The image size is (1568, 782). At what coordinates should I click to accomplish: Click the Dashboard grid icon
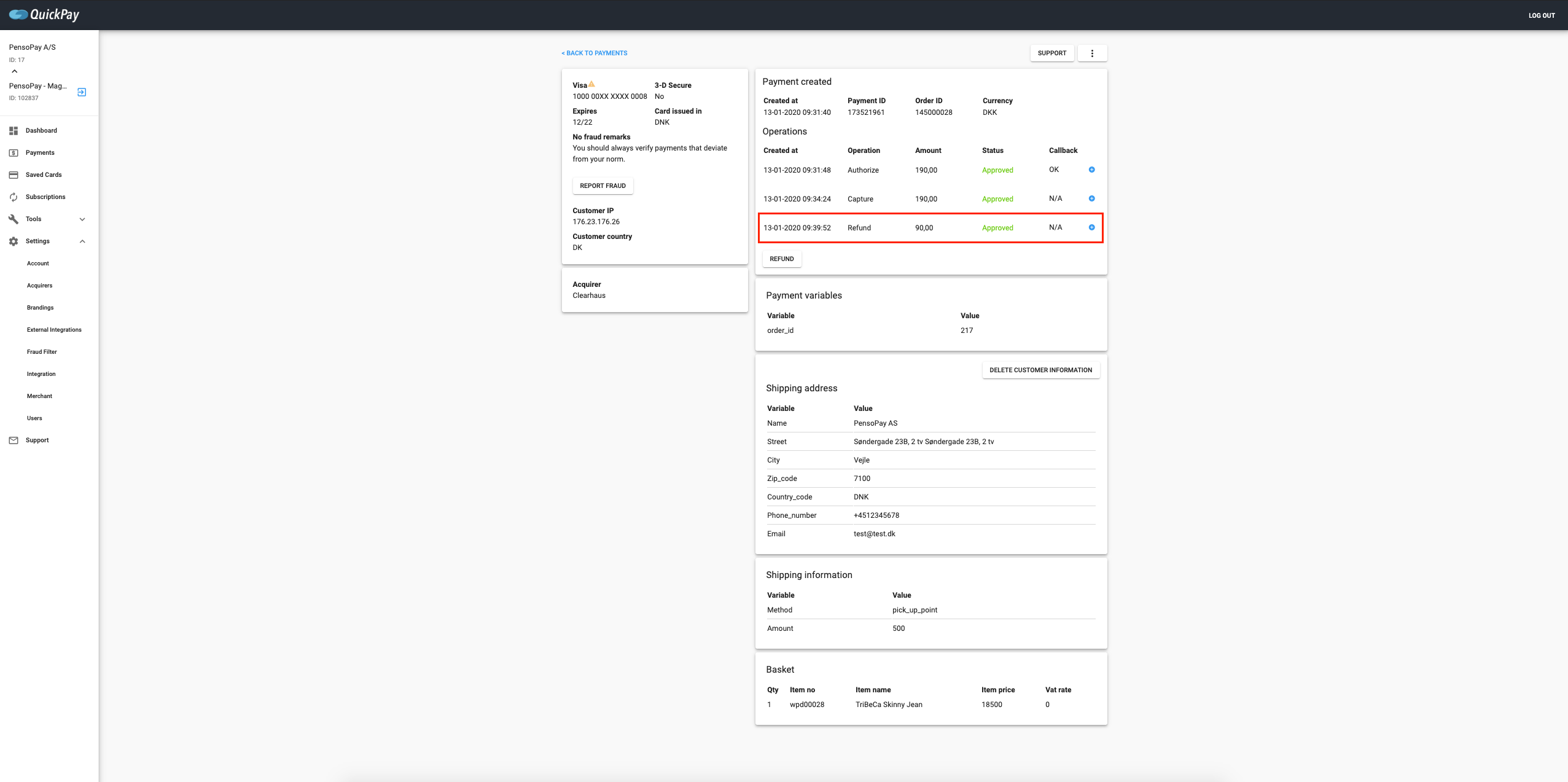[x=14, y=131]
